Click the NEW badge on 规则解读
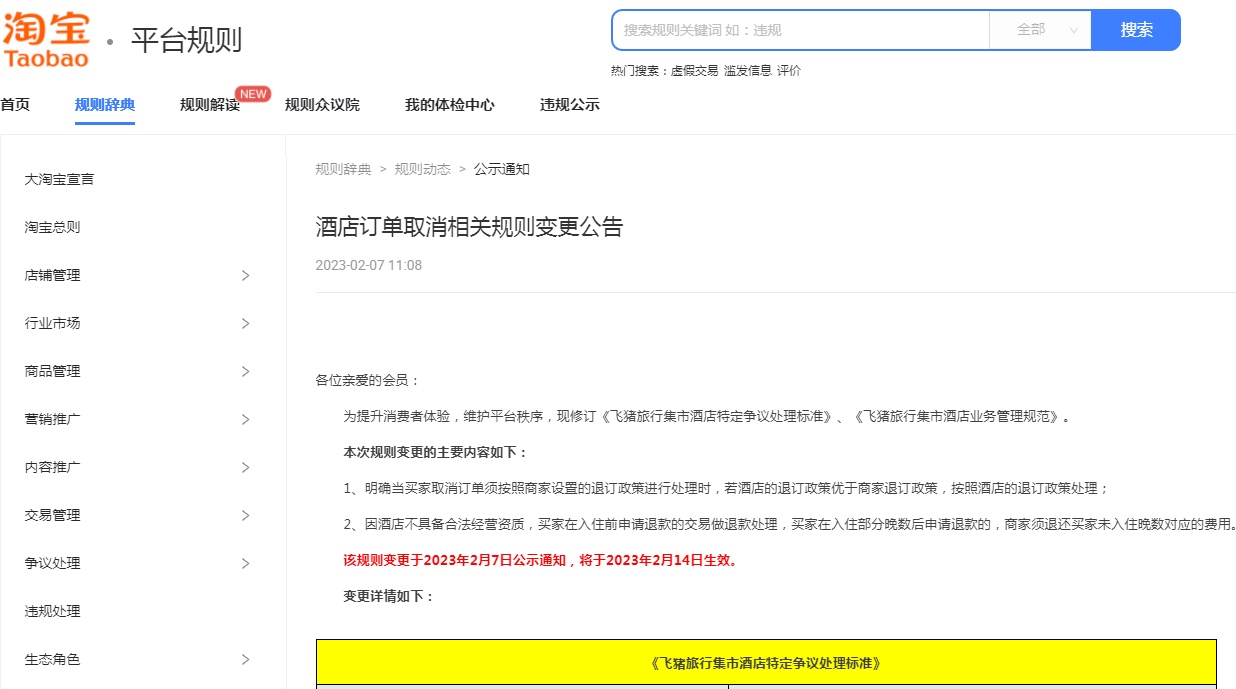The image size is (1236, 689). coord(253,94)
